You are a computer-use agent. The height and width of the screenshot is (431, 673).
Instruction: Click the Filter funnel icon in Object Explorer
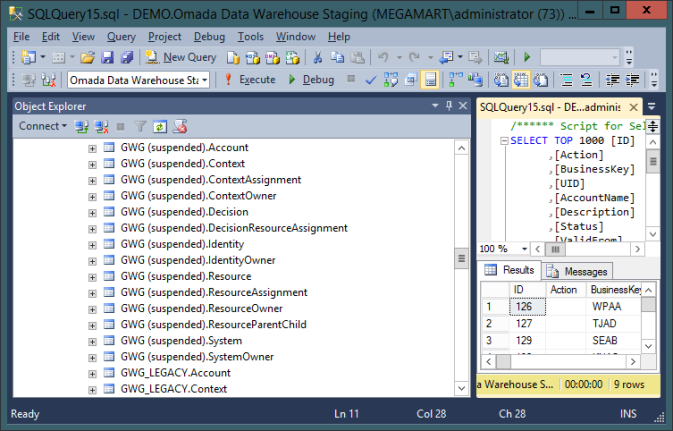pyautogui.click(x=140, y=127)
